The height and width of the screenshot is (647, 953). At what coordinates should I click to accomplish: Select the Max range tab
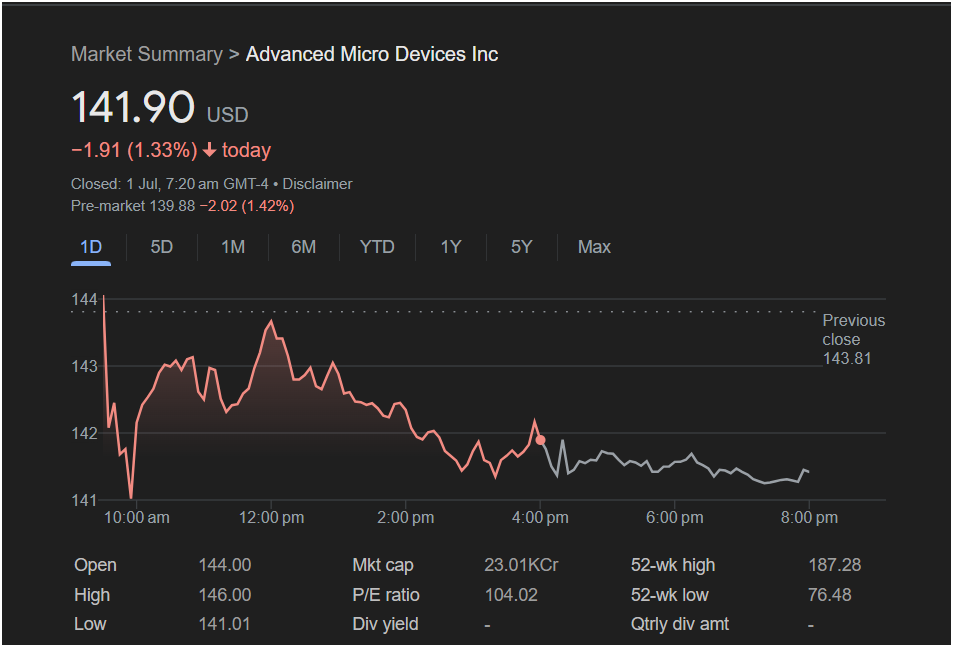(594, 247)
